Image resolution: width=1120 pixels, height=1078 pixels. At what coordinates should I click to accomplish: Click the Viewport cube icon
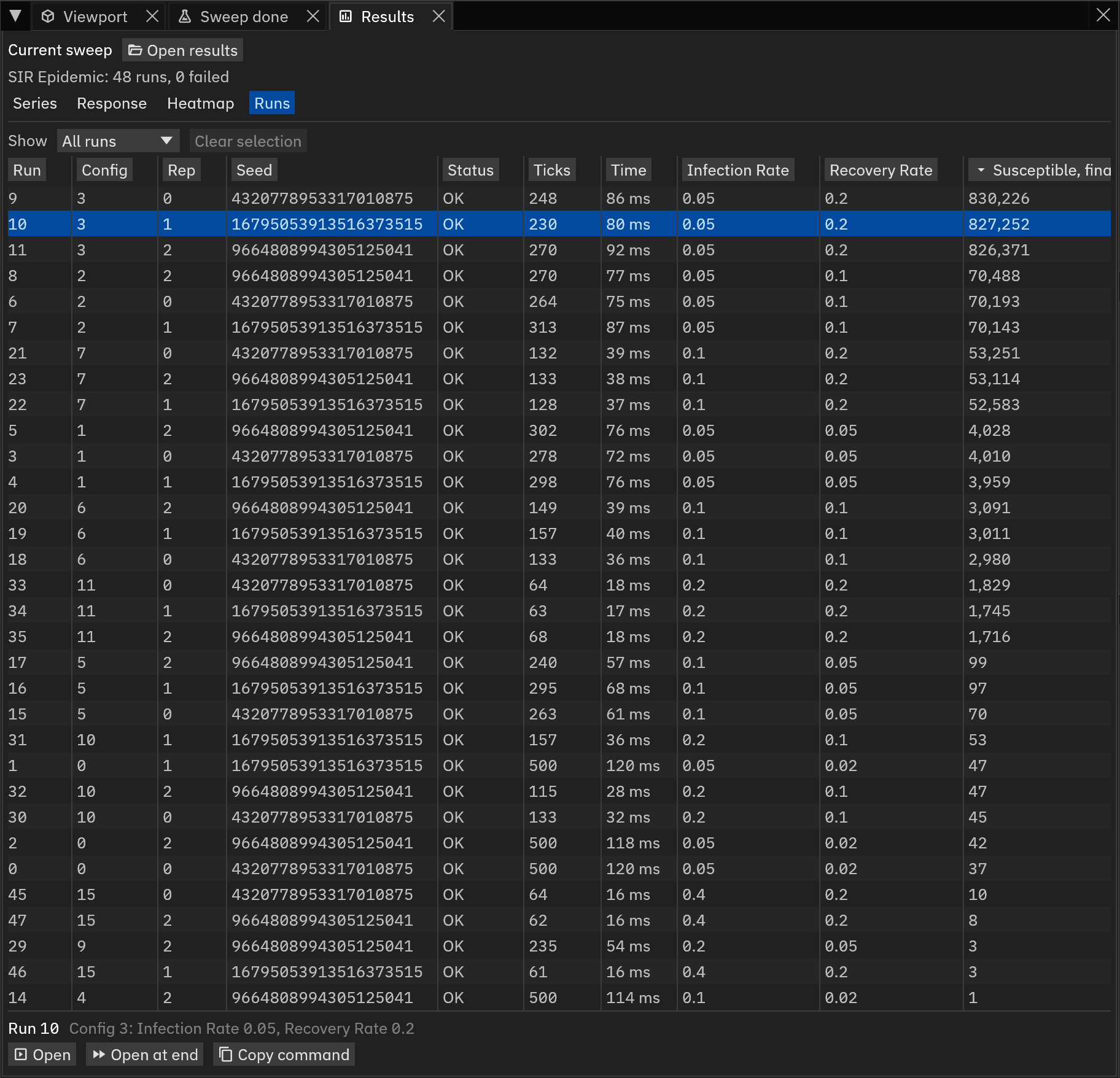coord(48,17)
